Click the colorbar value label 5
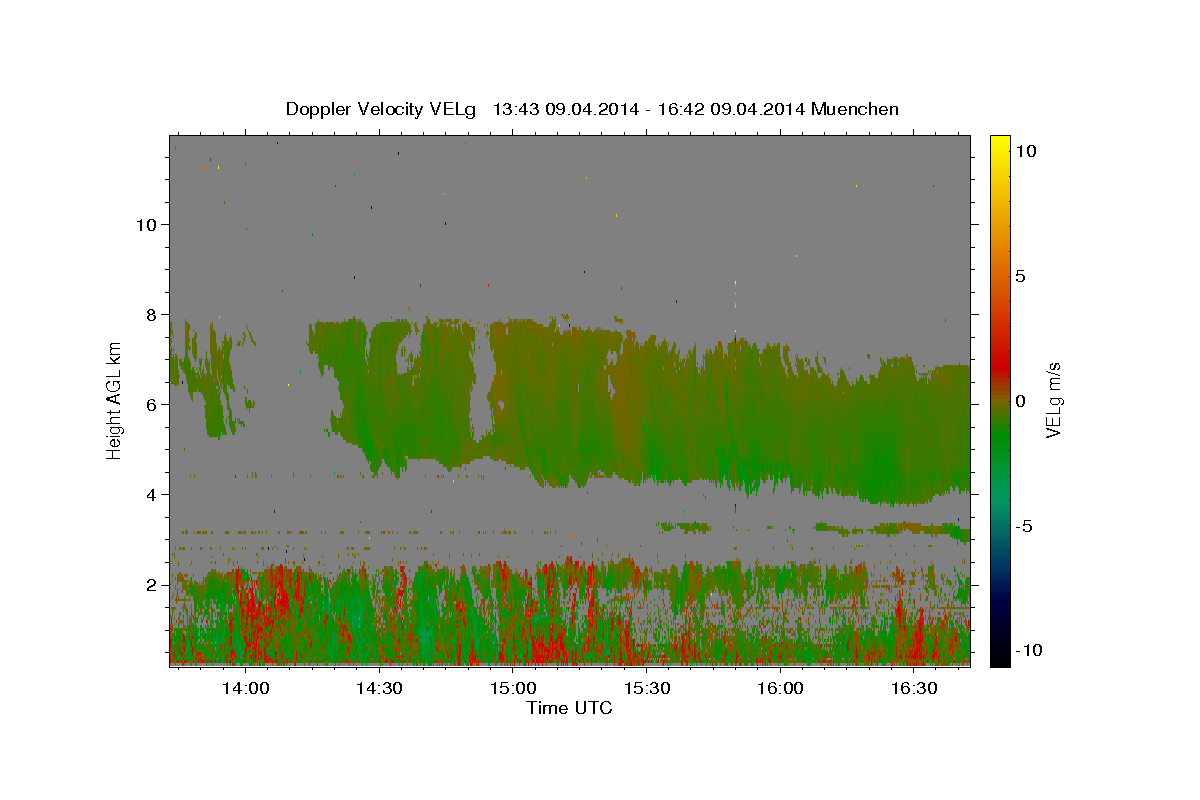This screenshot has width=1200, height=800. pyautogui.click(x=1019, y=276)
